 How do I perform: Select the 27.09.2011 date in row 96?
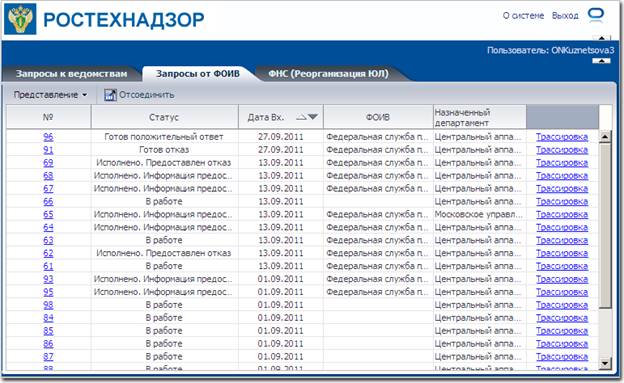281,137
